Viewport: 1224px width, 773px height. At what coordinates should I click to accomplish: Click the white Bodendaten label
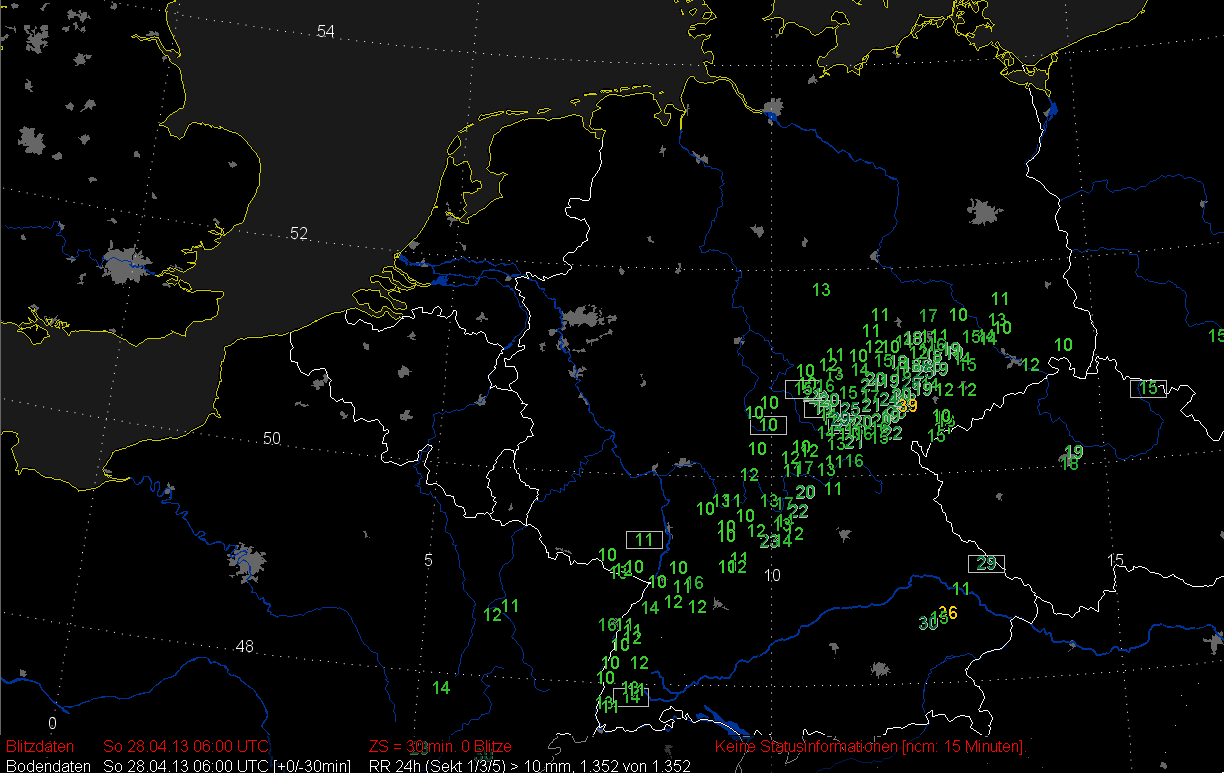[46, 766]
